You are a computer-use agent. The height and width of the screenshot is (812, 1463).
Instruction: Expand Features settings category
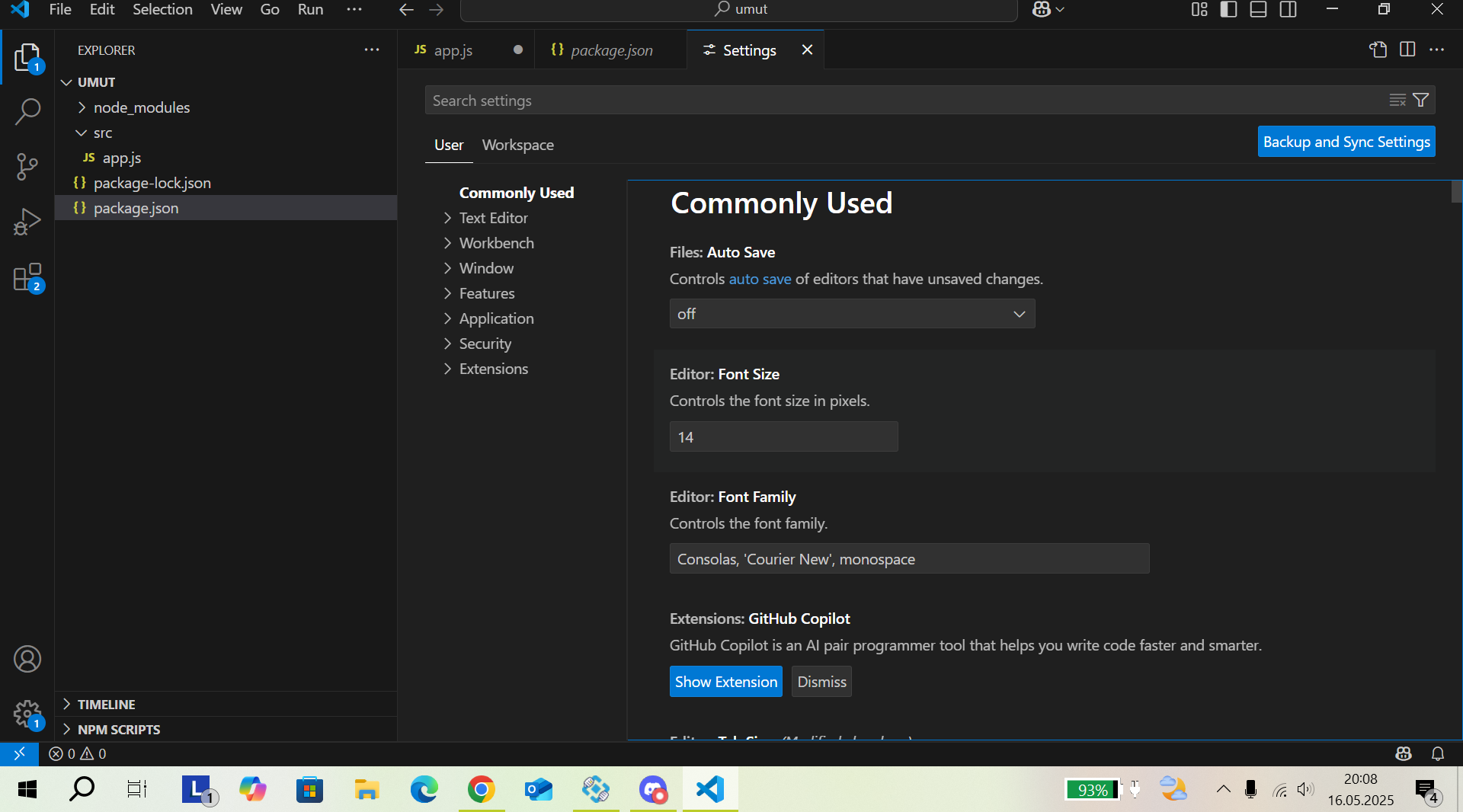pyautogui.click(x=486, y=293)
